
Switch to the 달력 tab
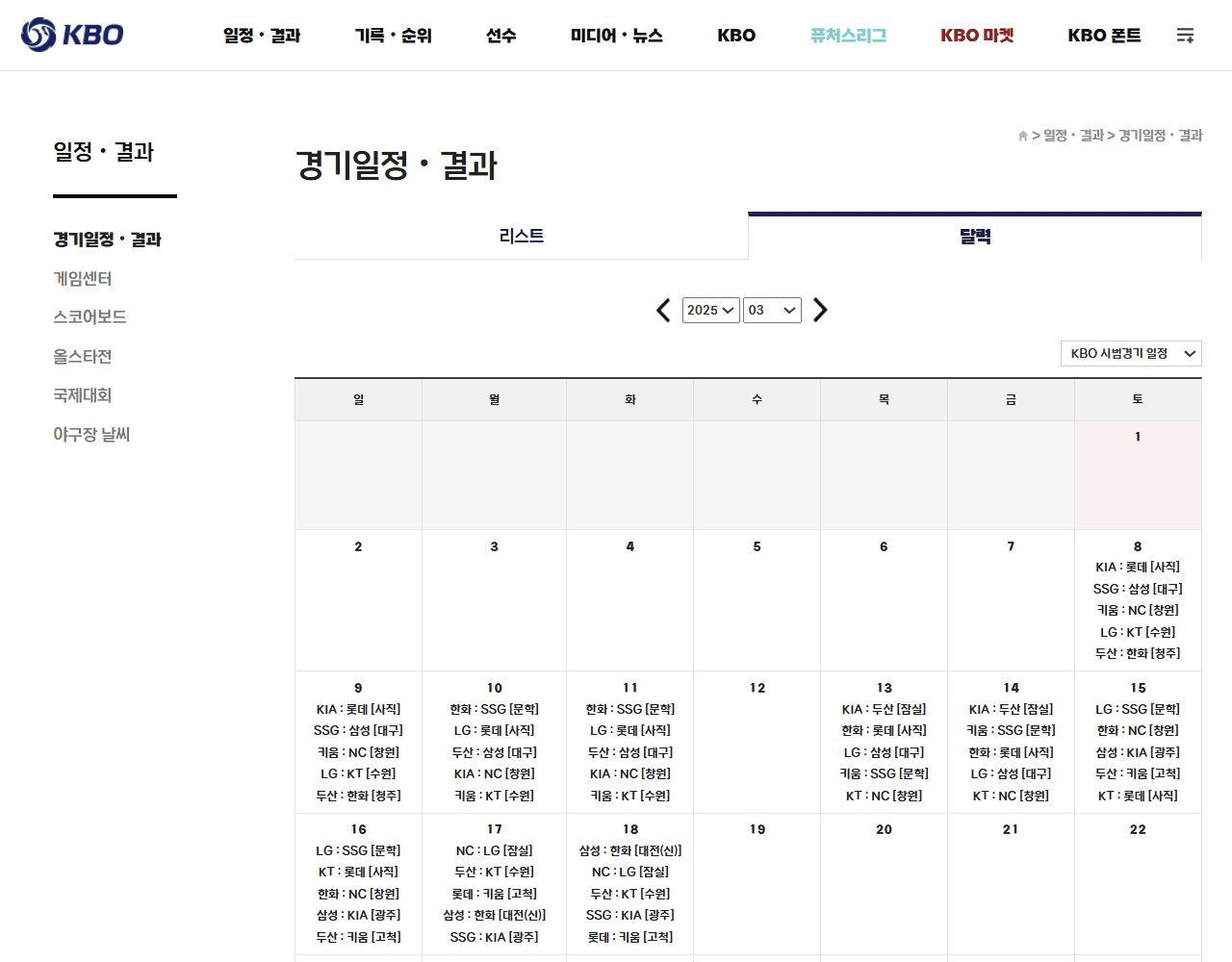pos(975,236)
